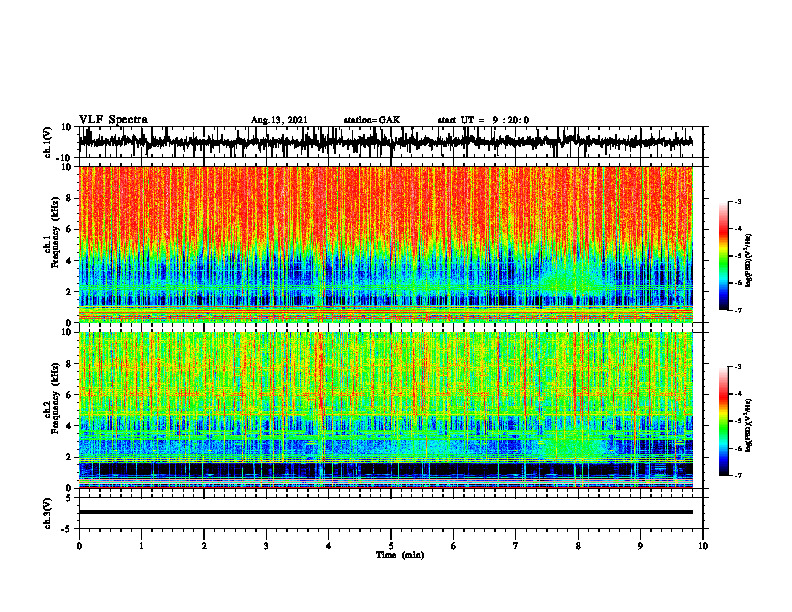Click the ch.1(V) waveform axis label

[x=48, y=142]
